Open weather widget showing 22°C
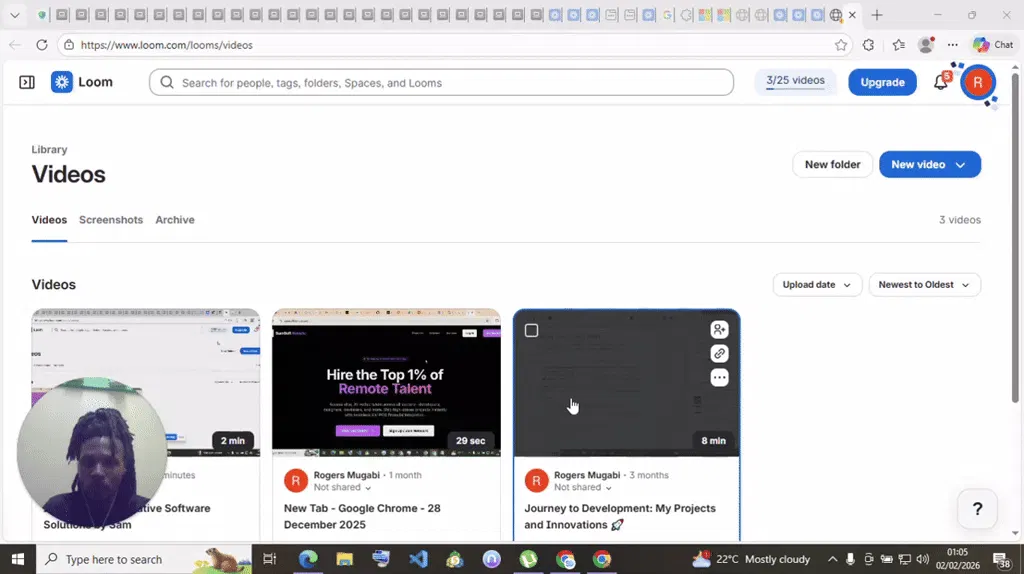Viewport: 1024px width, 574px height. (751, 559)
